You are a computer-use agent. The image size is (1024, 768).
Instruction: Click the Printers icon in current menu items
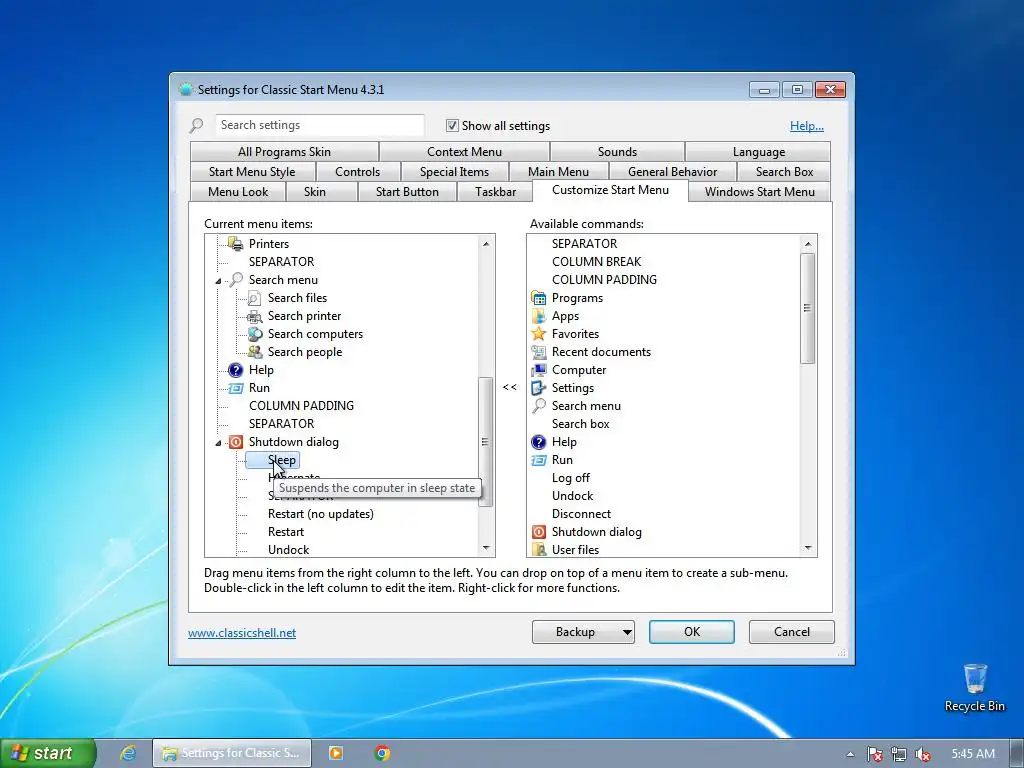[x=235, y=244]
